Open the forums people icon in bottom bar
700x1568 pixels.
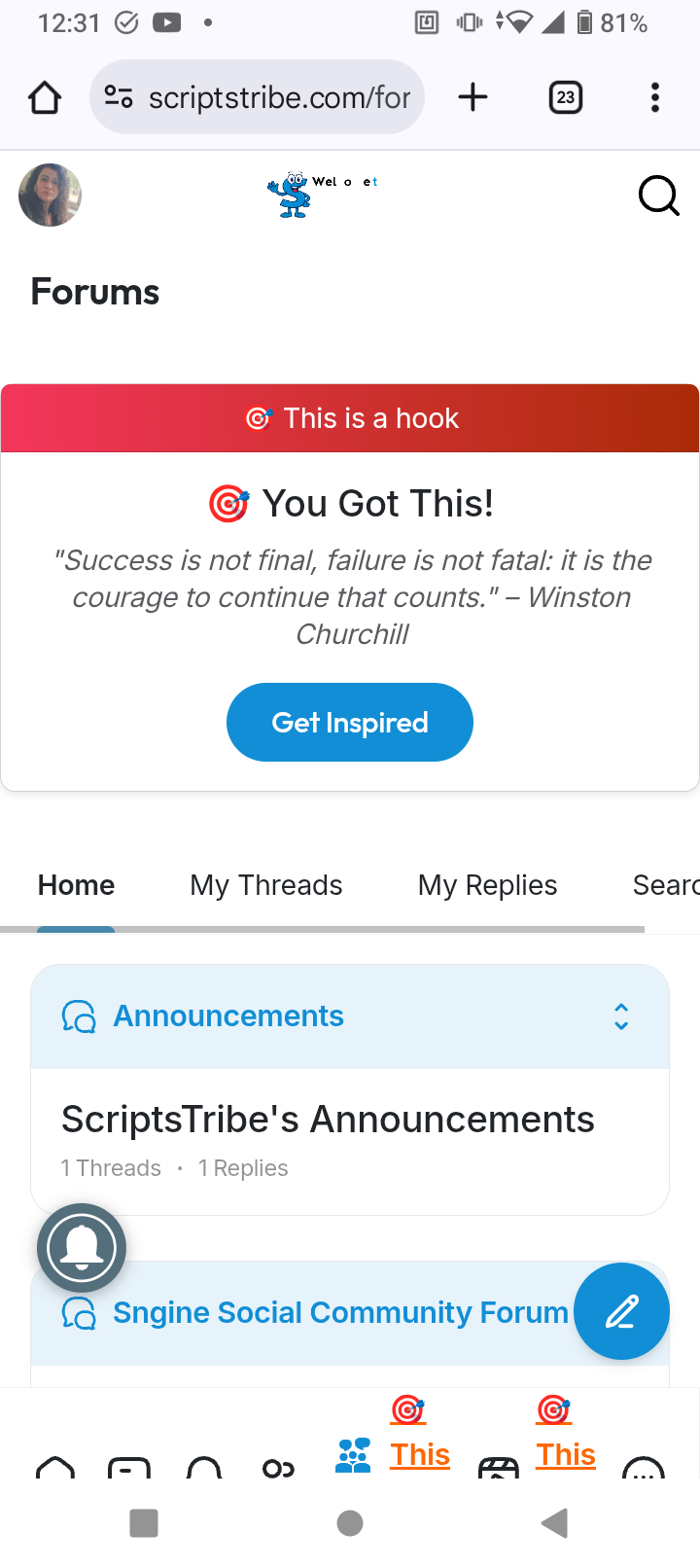(353, 1455)
